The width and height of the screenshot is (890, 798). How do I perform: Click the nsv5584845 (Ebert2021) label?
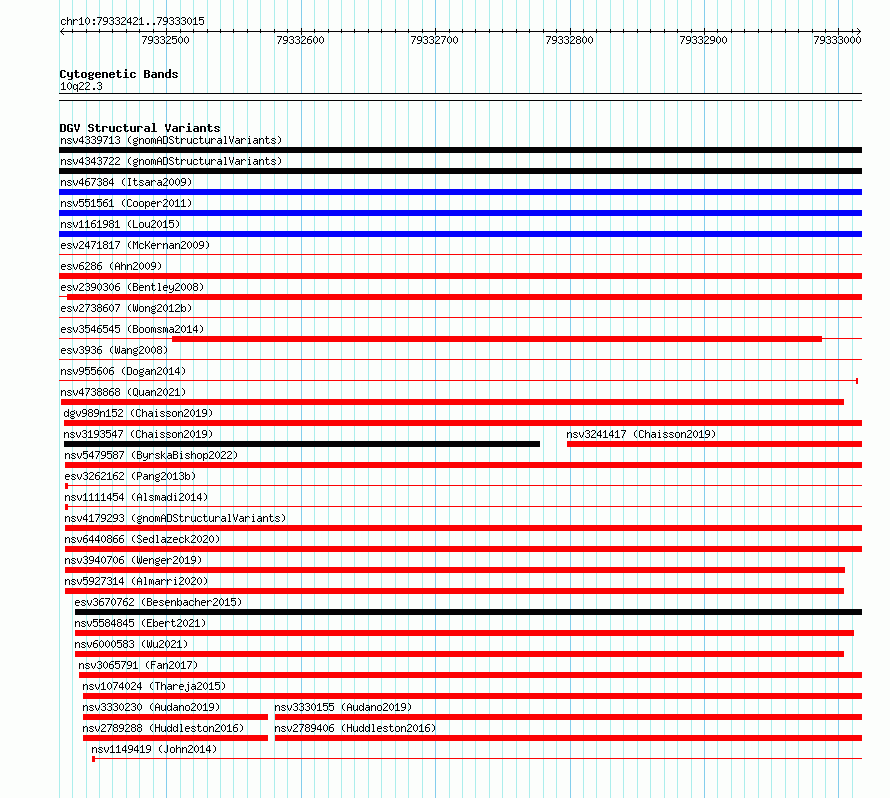[x=140, y=623]
